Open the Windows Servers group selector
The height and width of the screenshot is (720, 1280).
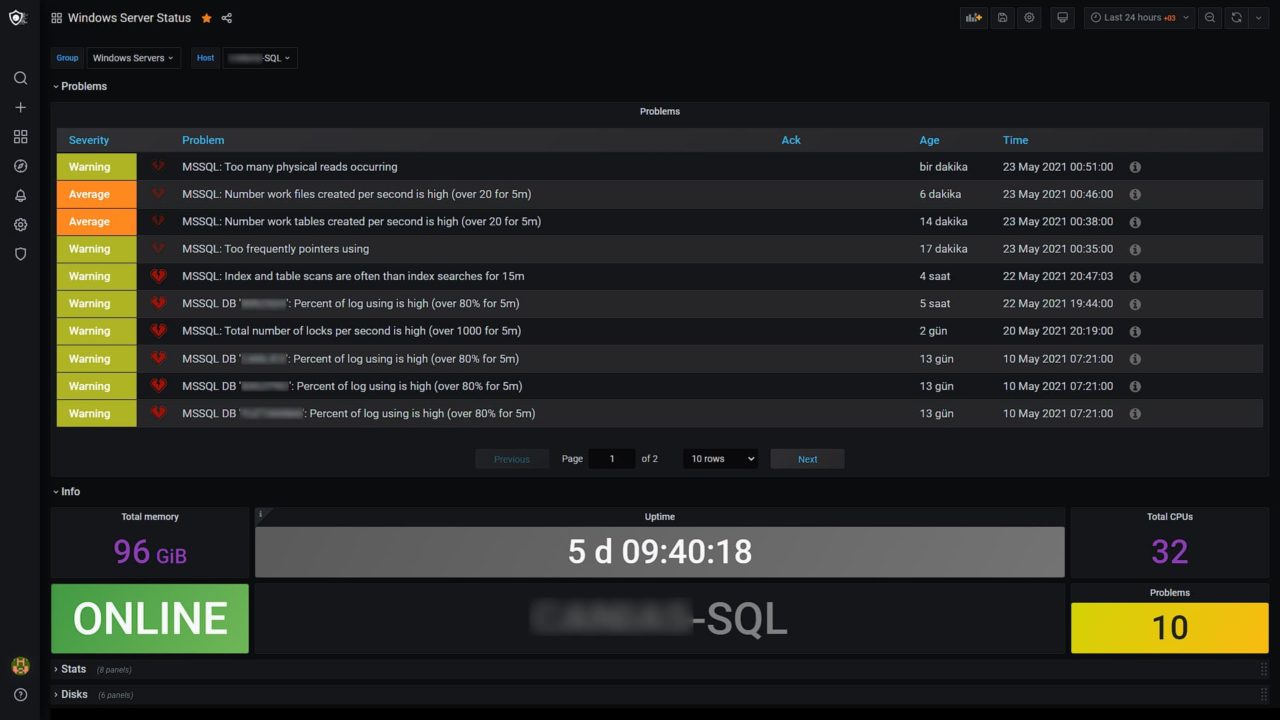pos(133,57)
